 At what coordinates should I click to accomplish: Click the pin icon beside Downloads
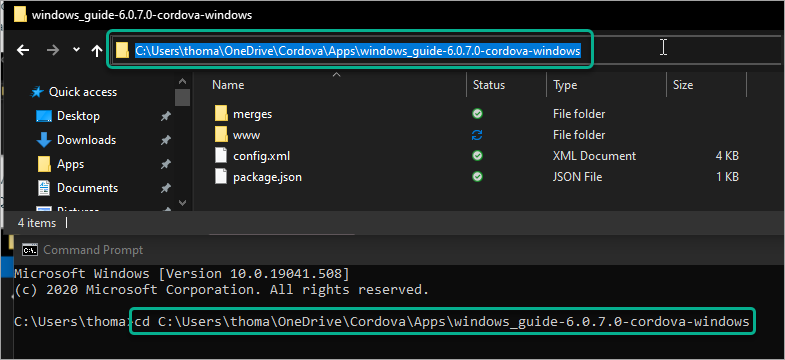tap(165, 141)
